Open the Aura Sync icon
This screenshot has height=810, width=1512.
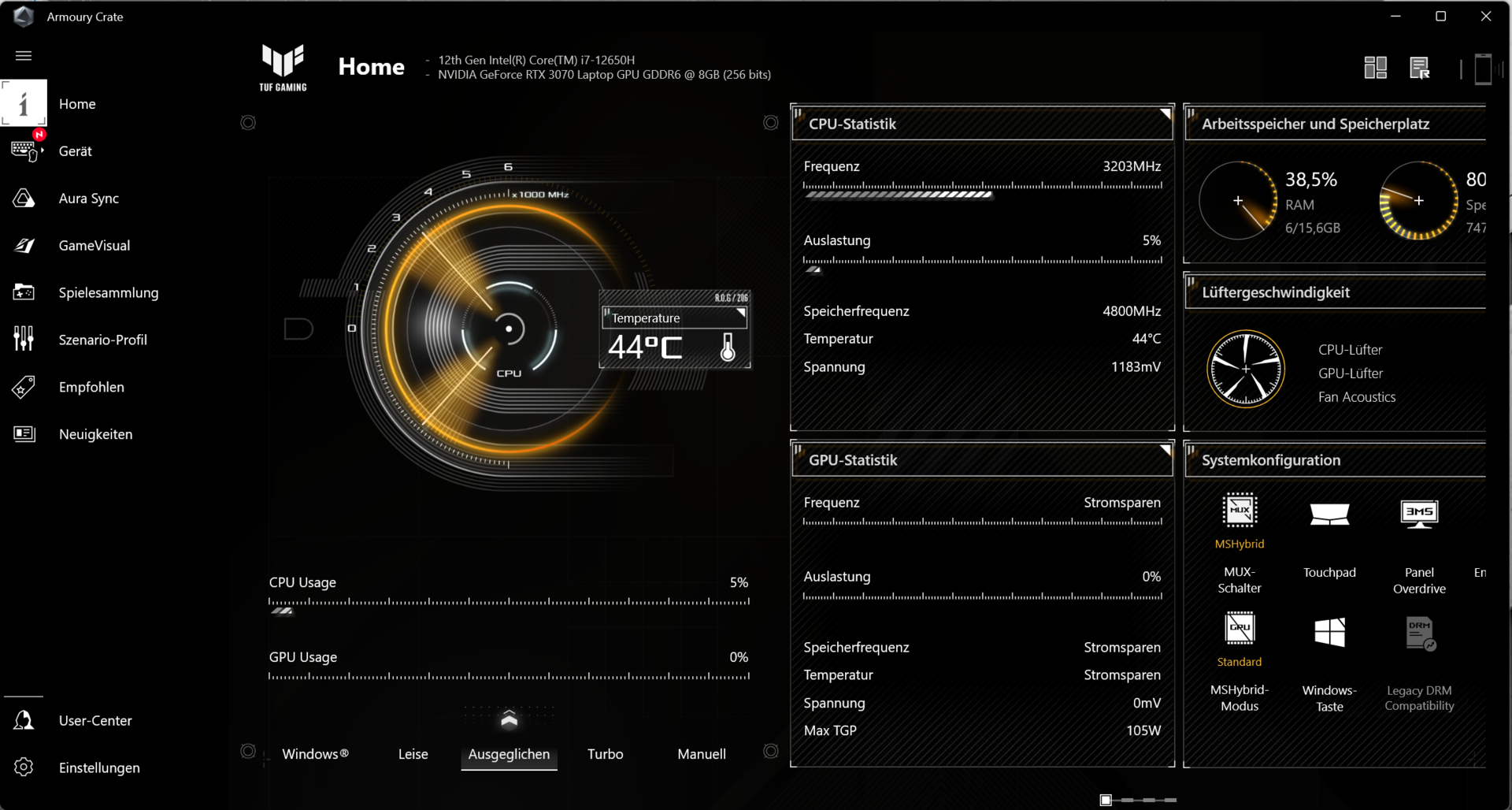point(24,198)
